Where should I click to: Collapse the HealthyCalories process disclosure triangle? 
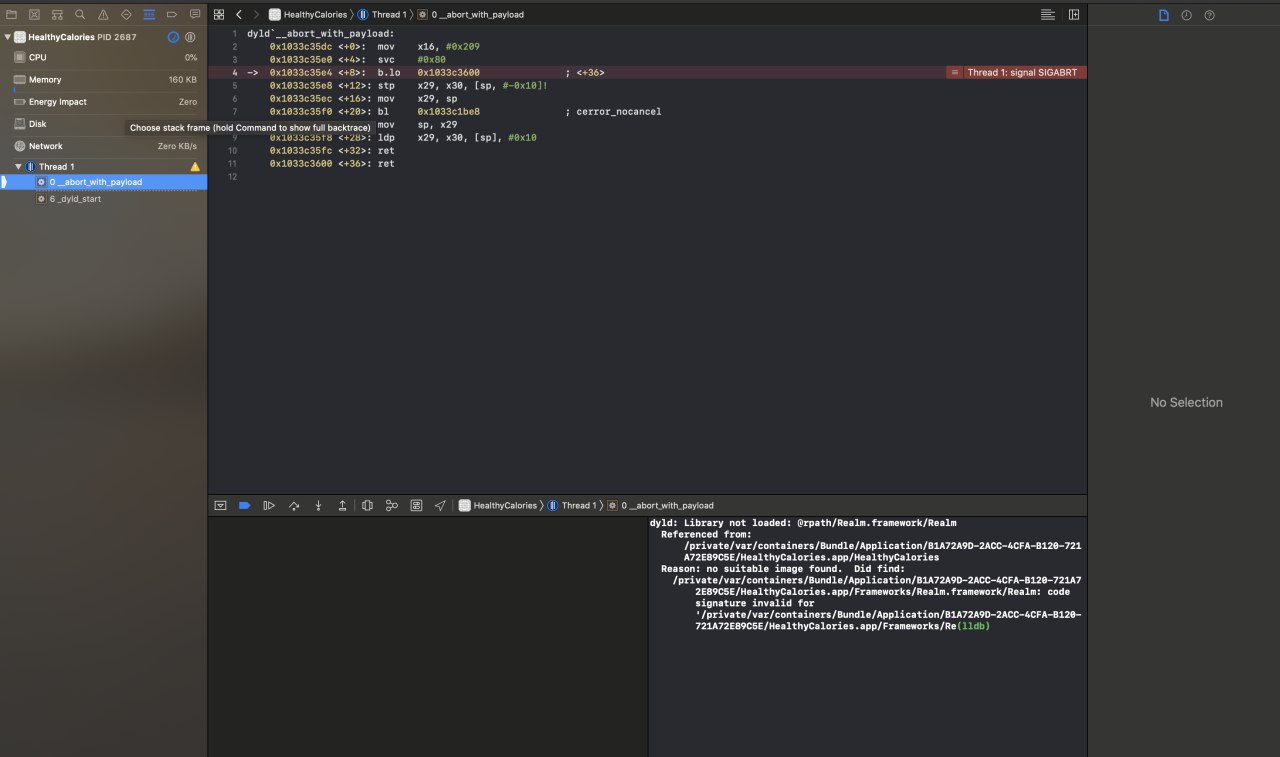8,37
